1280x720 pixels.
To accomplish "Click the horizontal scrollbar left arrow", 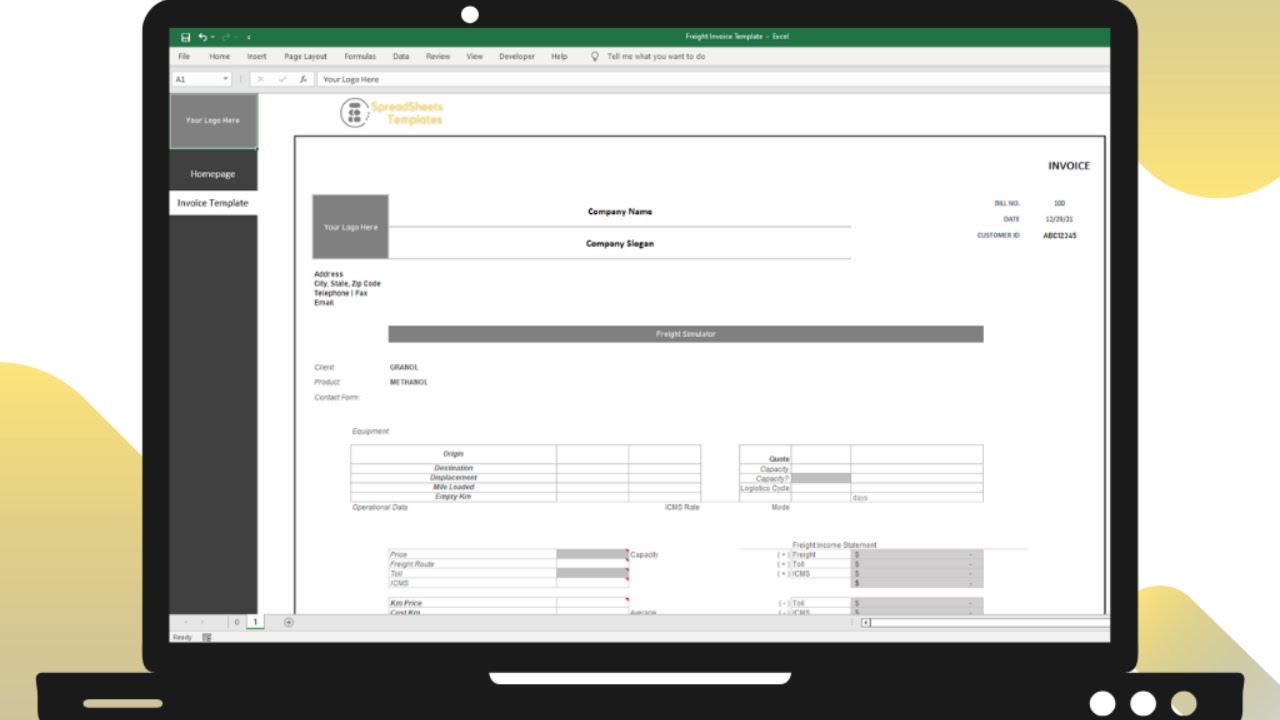I will [866, 622].
